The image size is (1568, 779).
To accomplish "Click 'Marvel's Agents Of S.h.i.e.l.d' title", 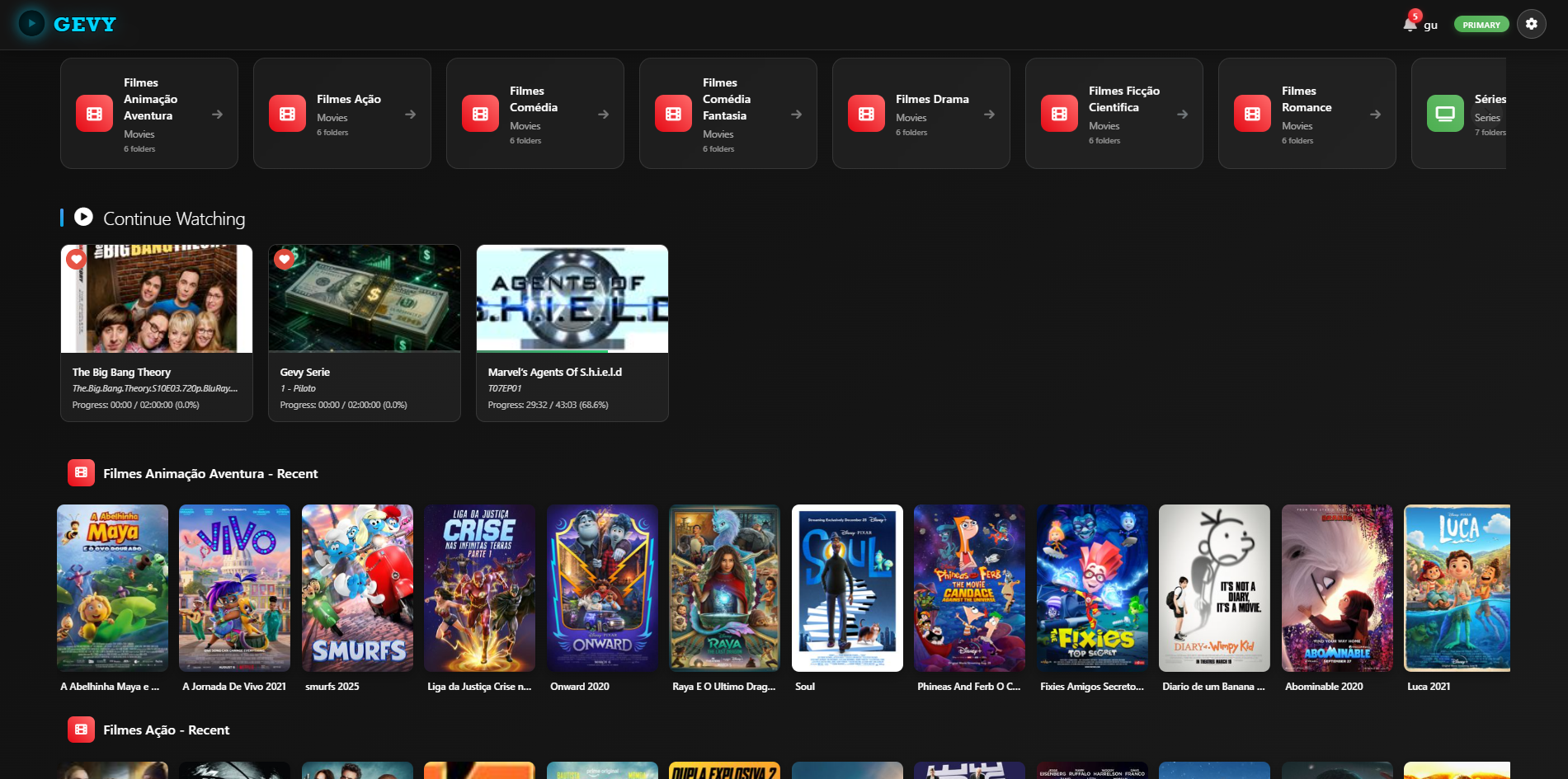I will click(554, 373).
